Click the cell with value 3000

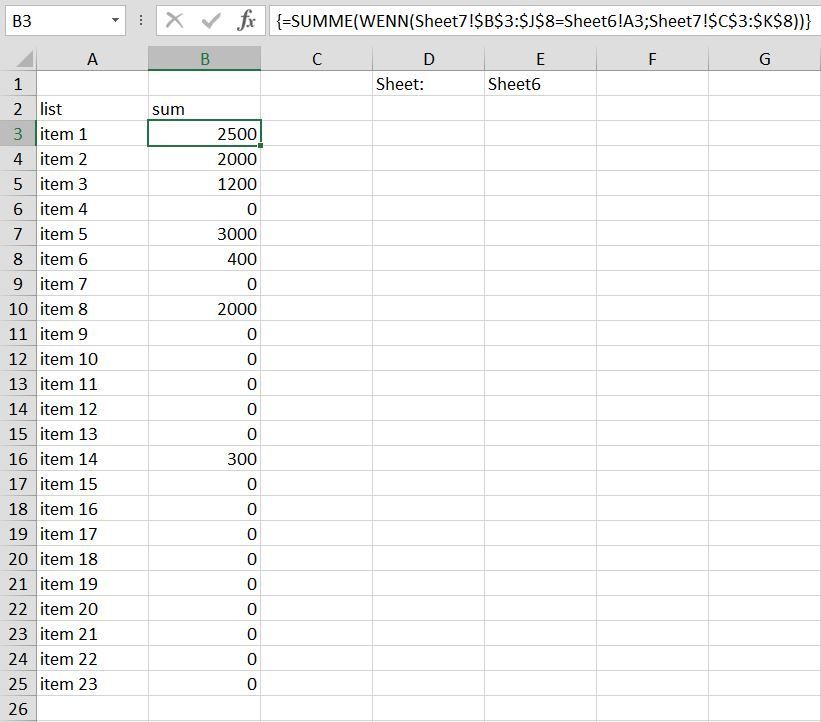click(x=204, y=233)
